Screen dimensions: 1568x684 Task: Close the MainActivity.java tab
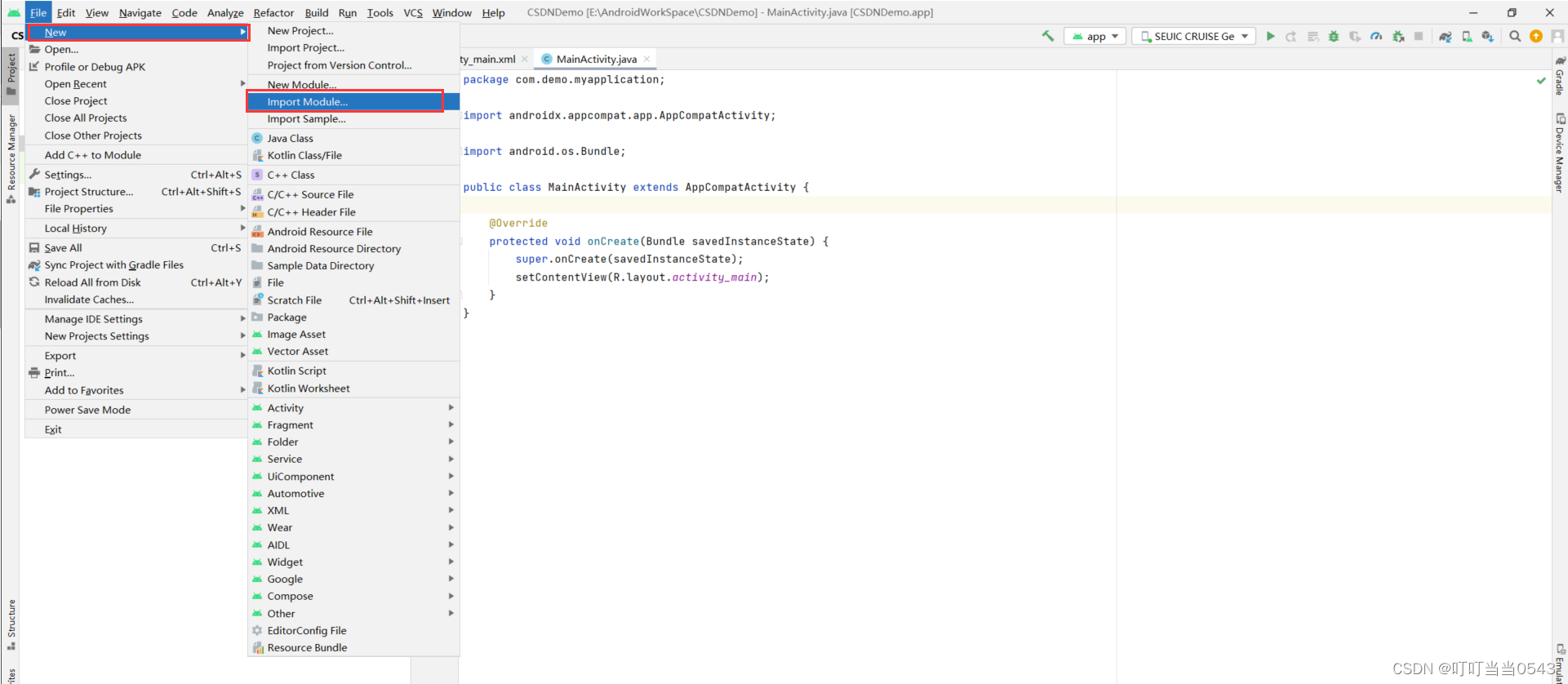coord(646,59)
